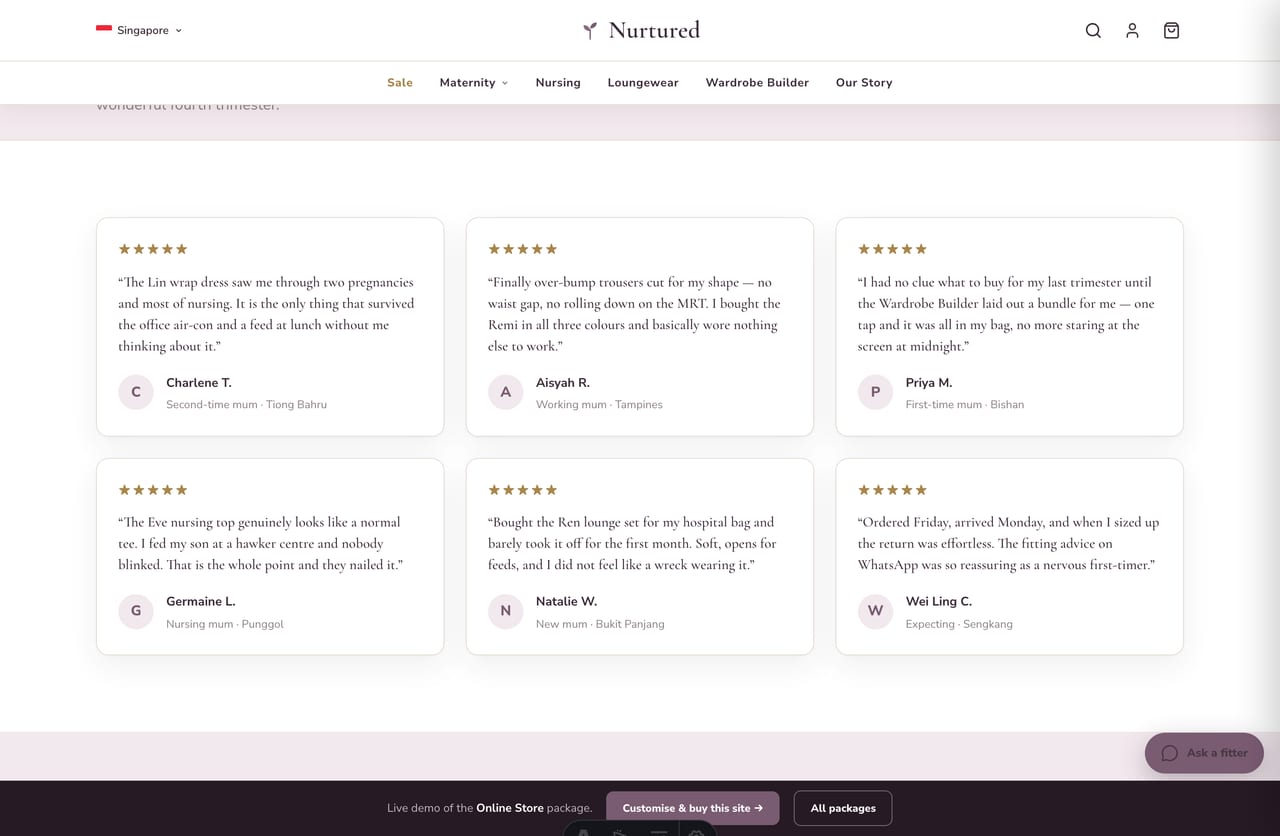
Task: Click 'Second-time mum · Tiong Bahru' text
Action: [246, 405]
